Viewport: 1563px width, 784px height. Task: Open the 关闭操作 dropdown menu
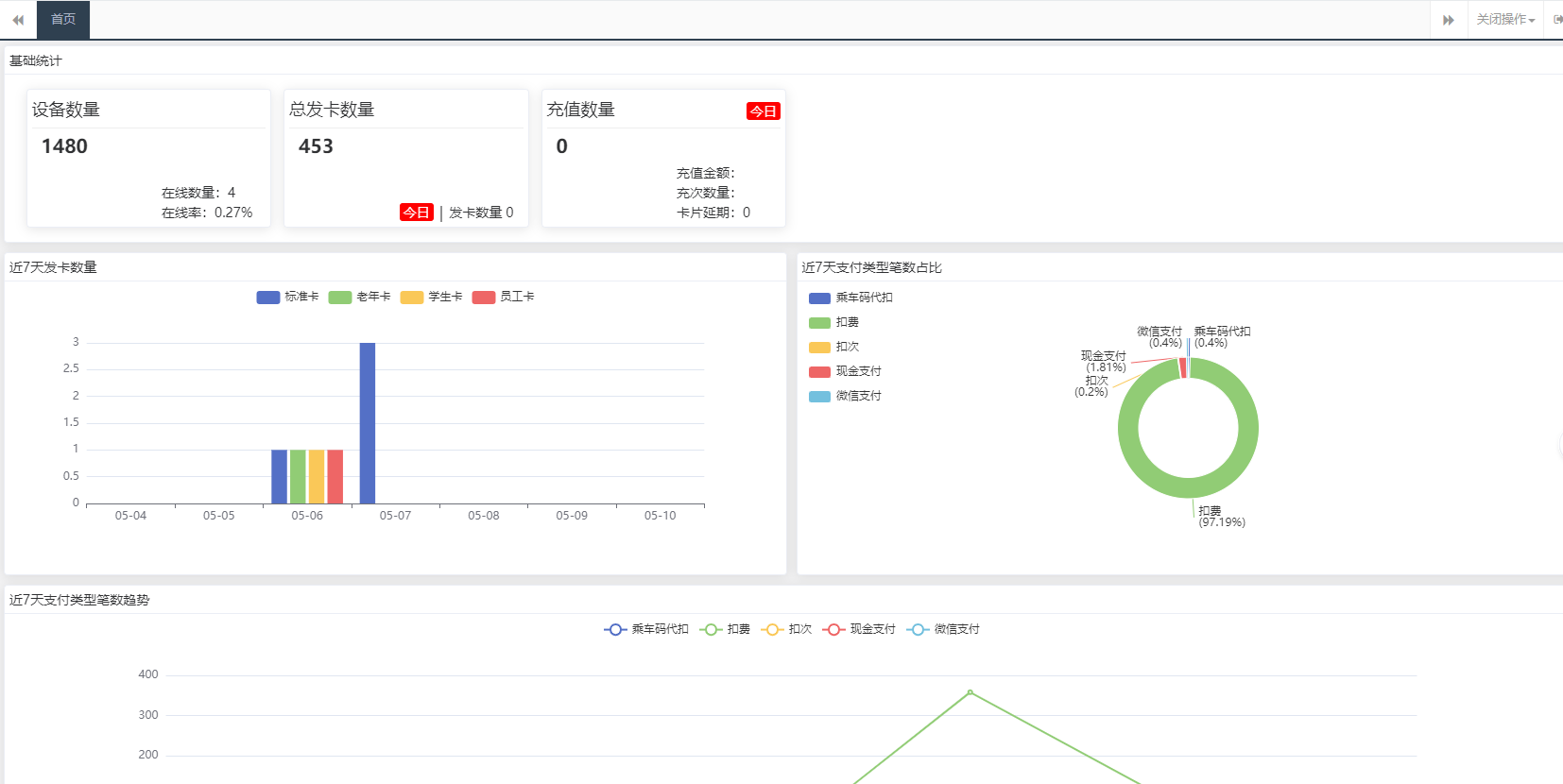(1505, 20)
